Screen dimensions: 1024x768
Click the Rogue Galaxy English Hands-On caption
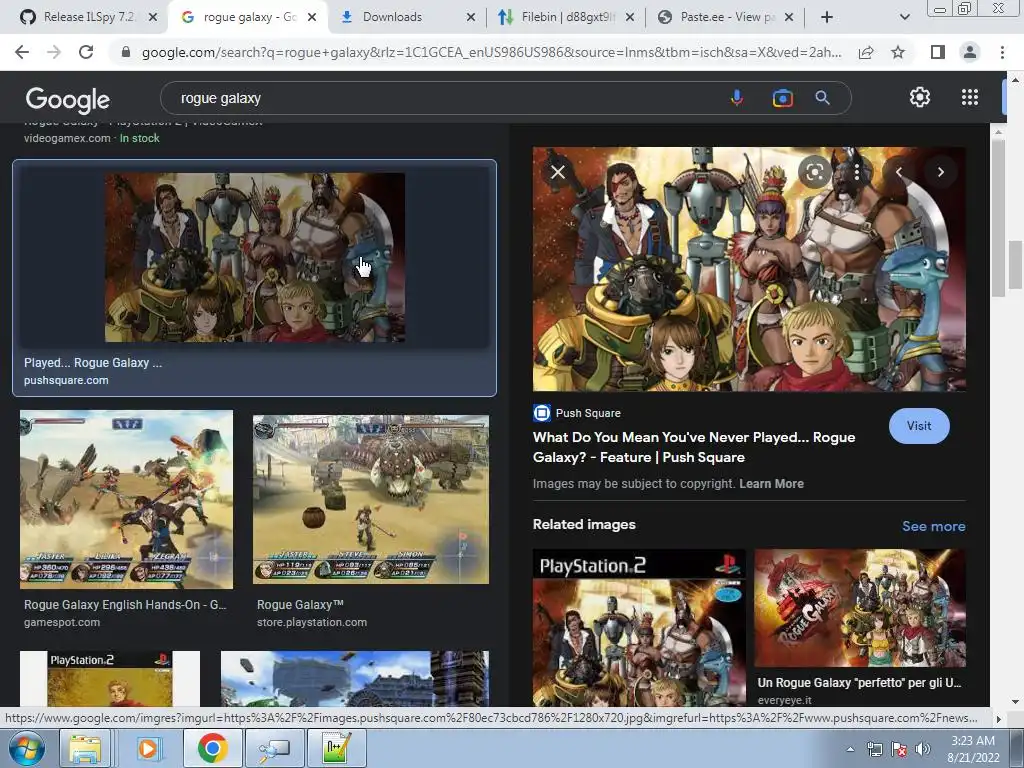tap(125, 605)
